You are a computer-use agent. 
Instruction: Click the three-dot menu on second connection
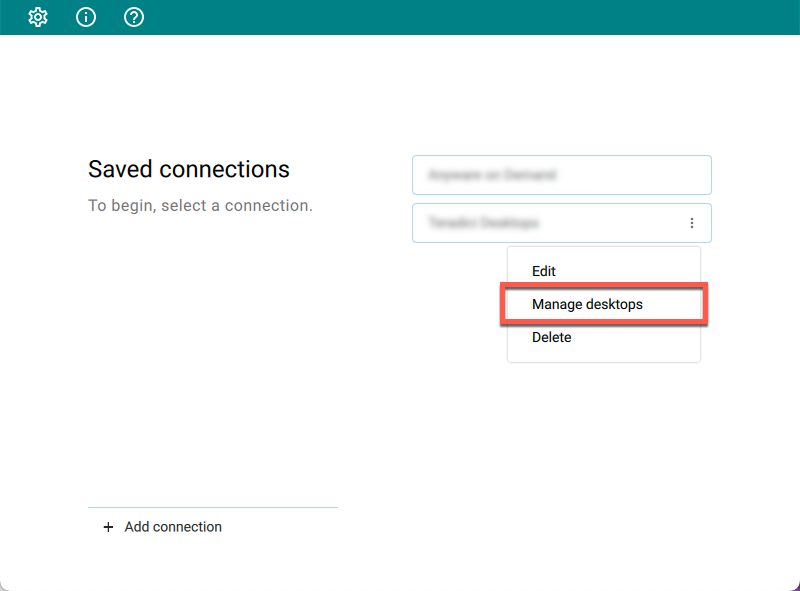coord(691,223)
